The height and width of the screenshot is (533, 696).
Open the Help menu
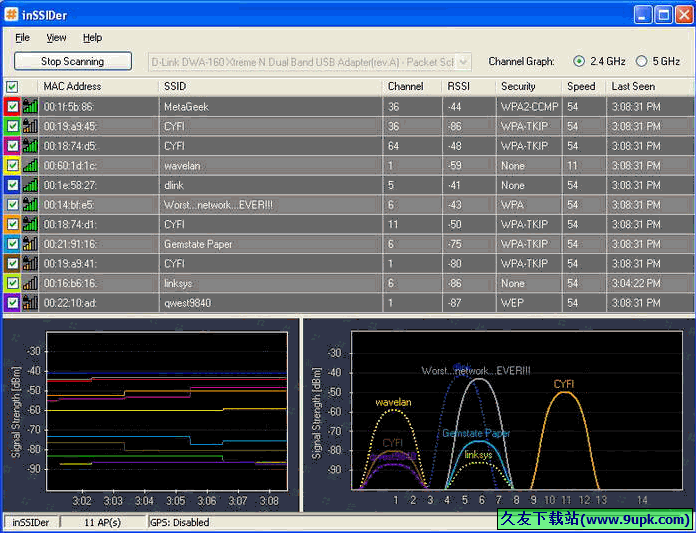pos(92,38)
